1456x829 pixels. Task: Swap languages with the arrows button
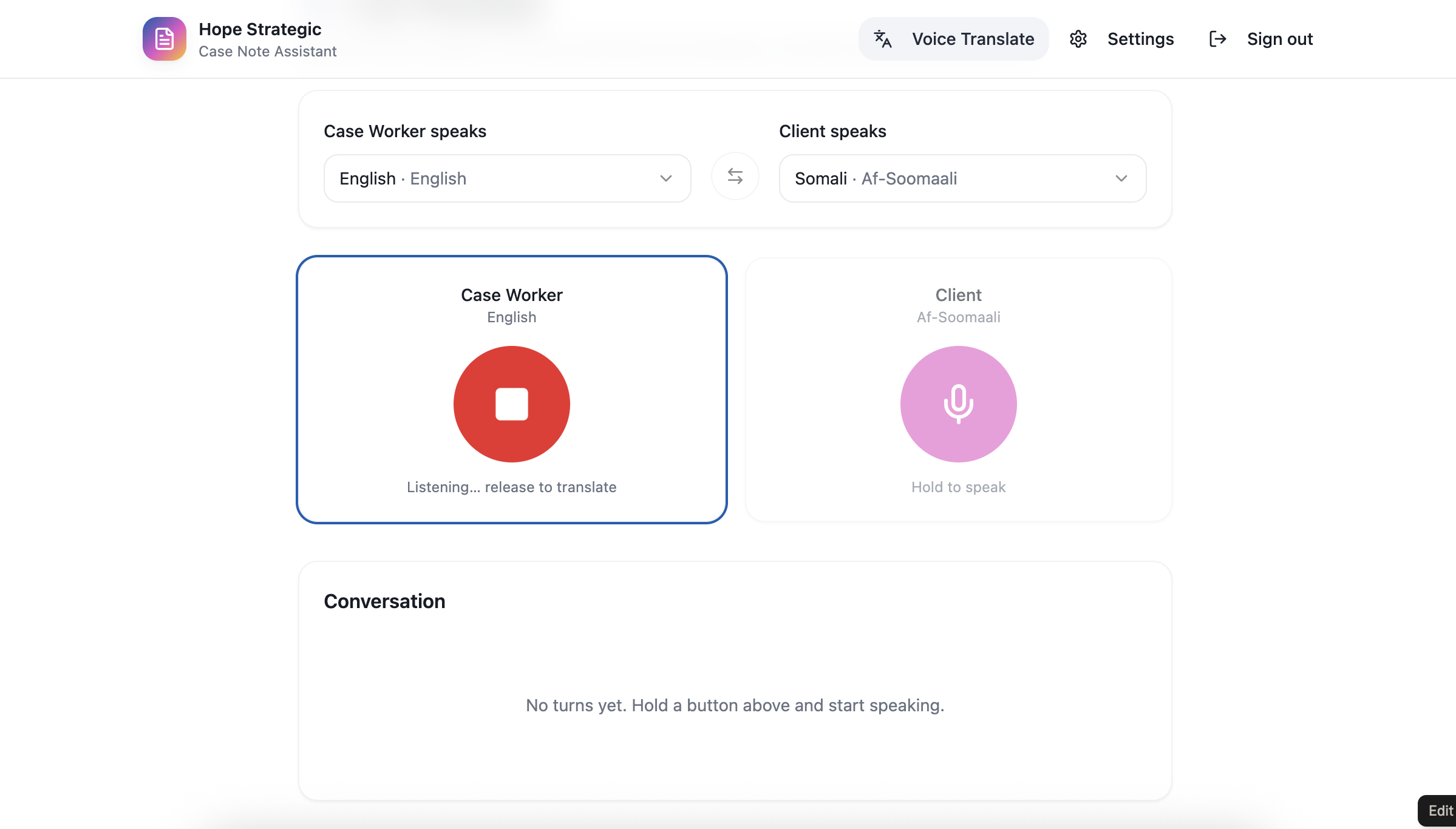[735, 177]
